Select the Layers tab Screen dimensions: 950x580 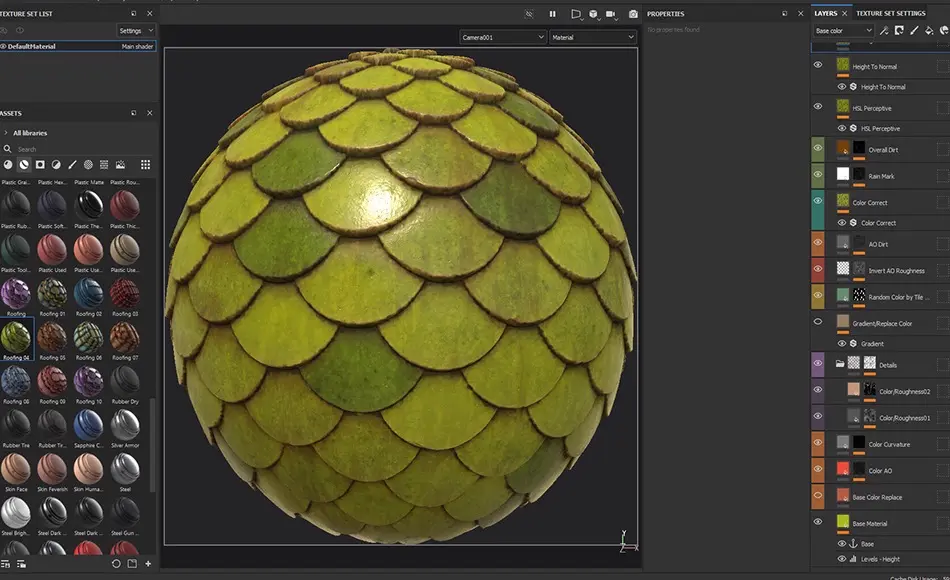click(825, 13)
